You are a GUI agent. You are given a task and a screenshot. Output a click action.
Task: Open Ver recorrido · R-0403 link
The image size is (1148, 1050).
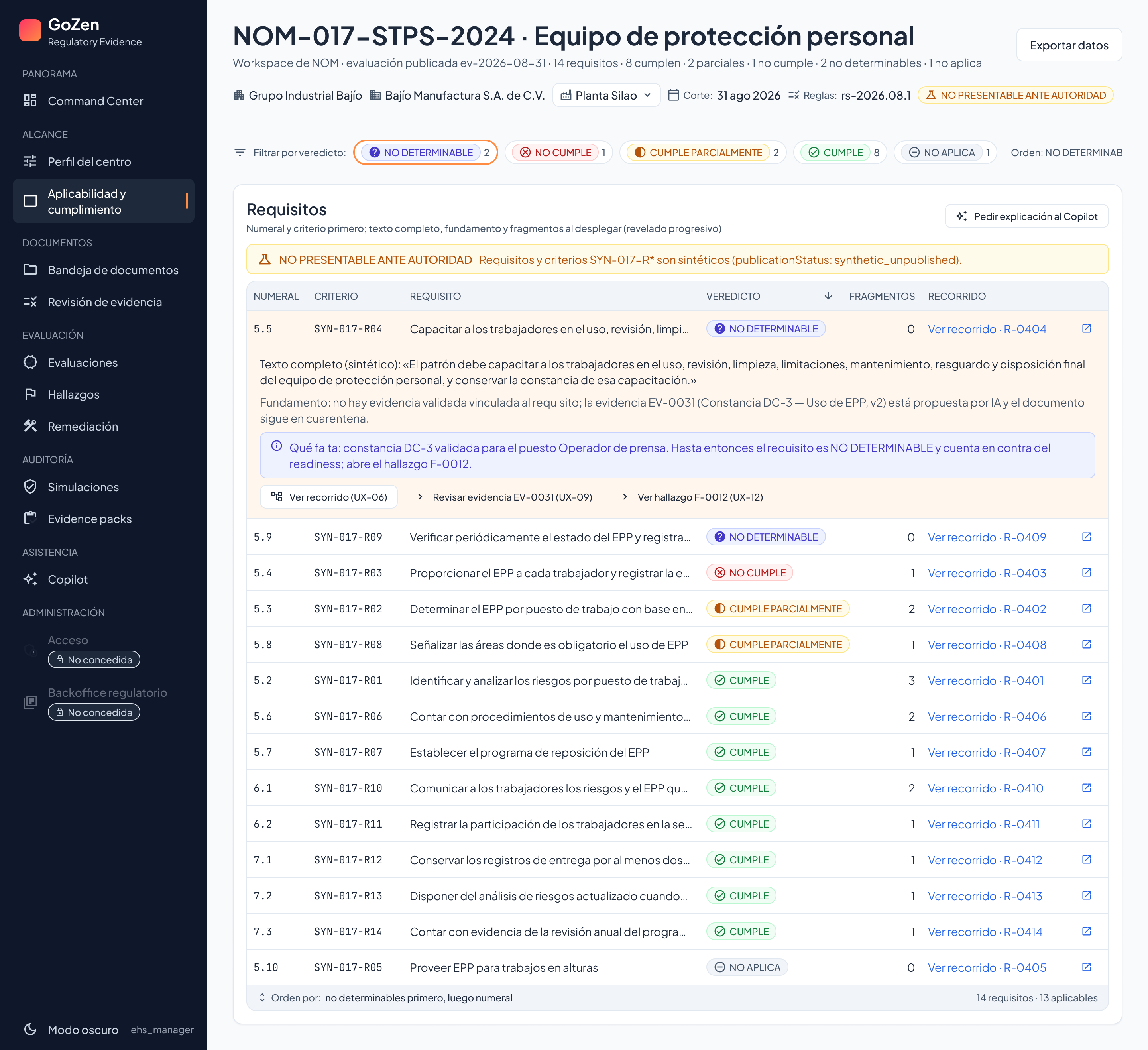click(987, 573)
